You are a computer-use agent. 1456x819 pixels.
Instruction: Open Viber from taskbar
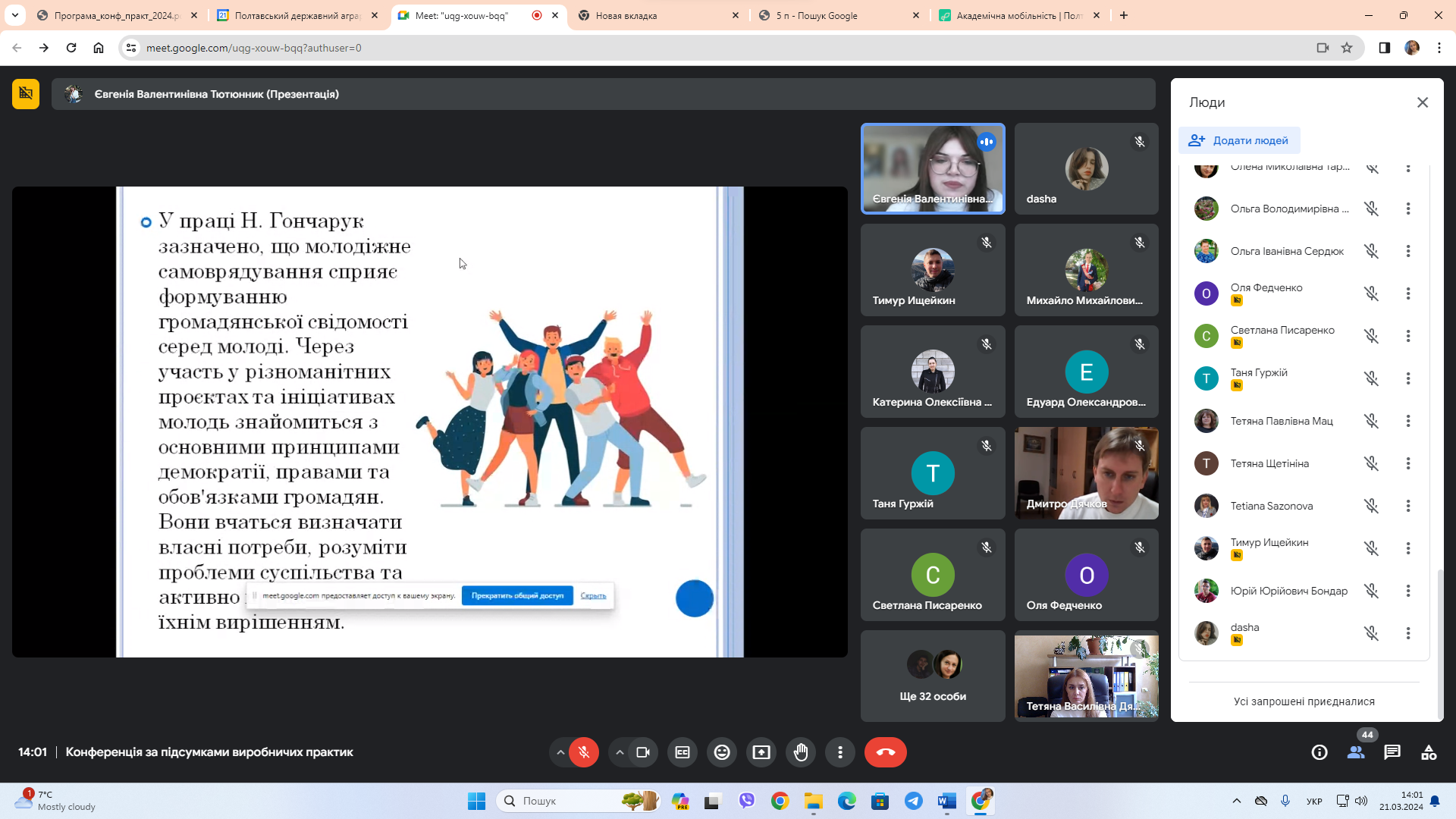click(747, 801)
